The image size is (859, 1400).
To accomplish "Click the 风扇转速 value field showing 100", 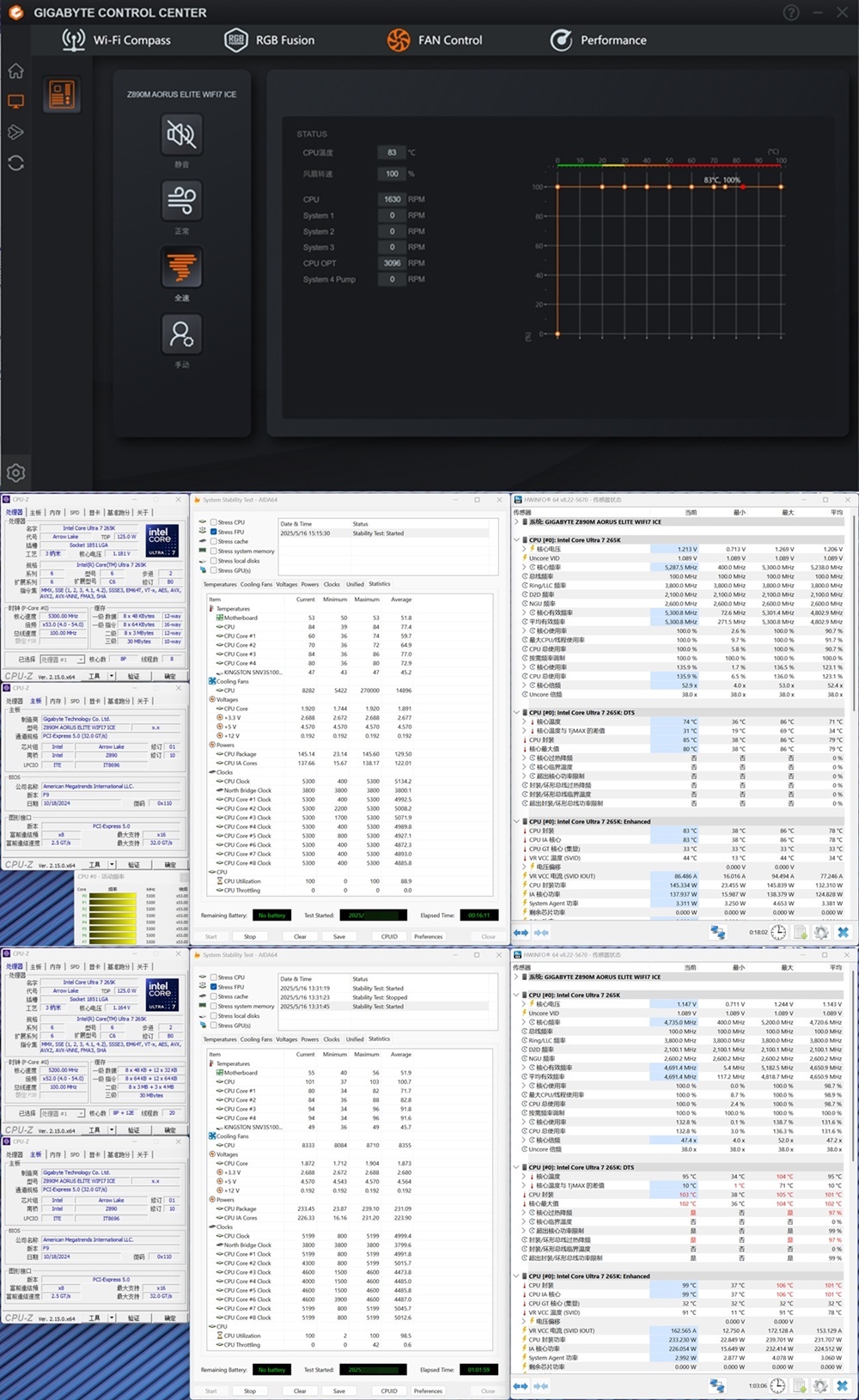I will (x=392, y=173).
